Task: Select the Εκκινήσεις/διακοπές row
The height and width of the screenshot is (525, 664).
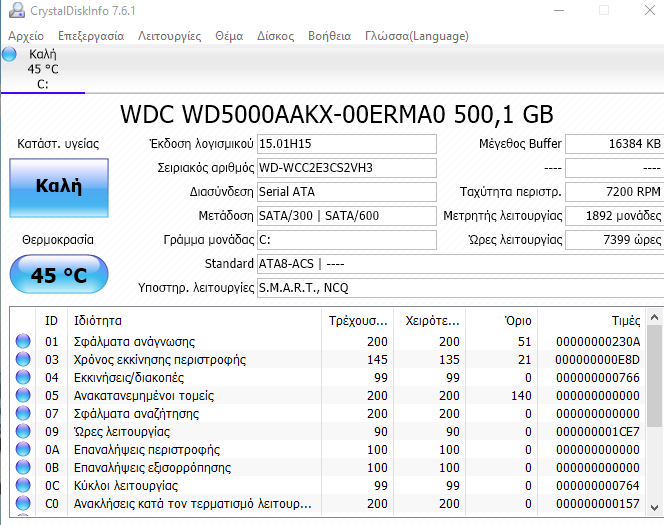Action: [x=328, y=377]
